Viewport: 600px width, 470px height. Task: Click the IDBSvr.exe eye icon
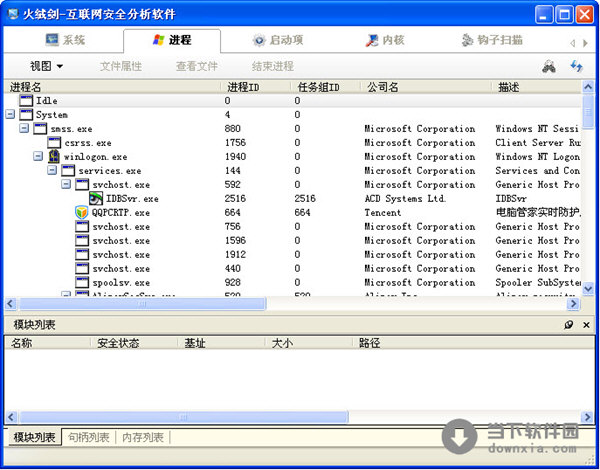click(x=96, y=199)
